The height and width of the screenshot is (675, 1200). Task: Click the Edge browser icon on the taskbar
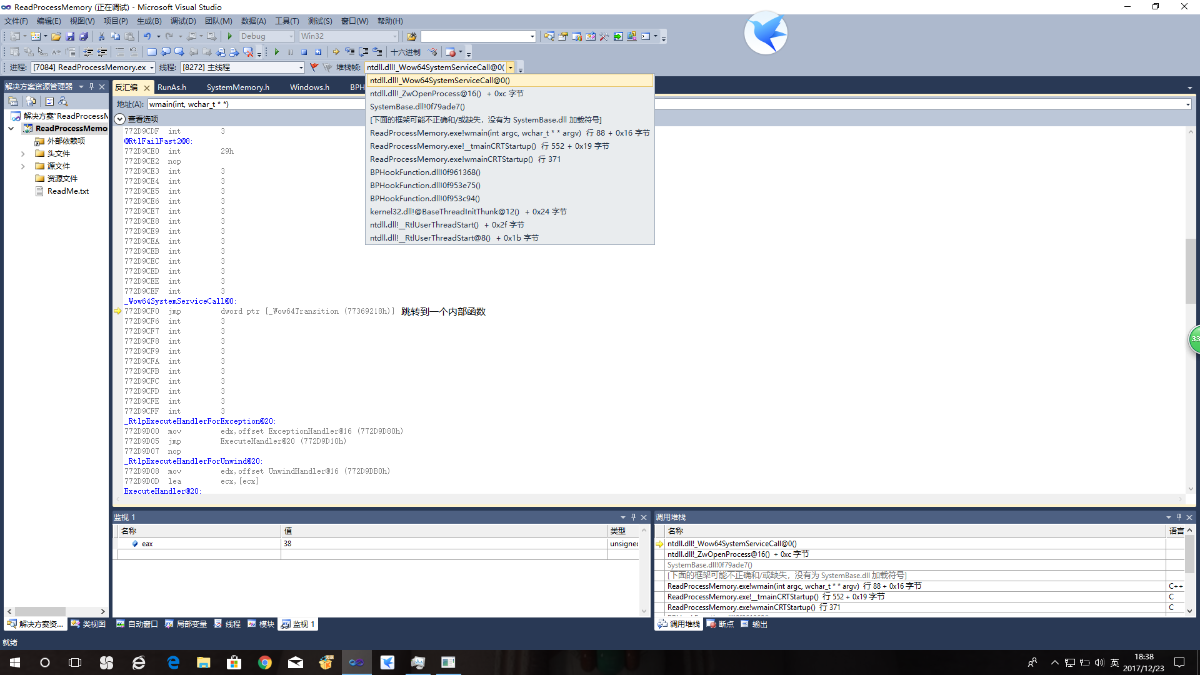click(173, 662)
